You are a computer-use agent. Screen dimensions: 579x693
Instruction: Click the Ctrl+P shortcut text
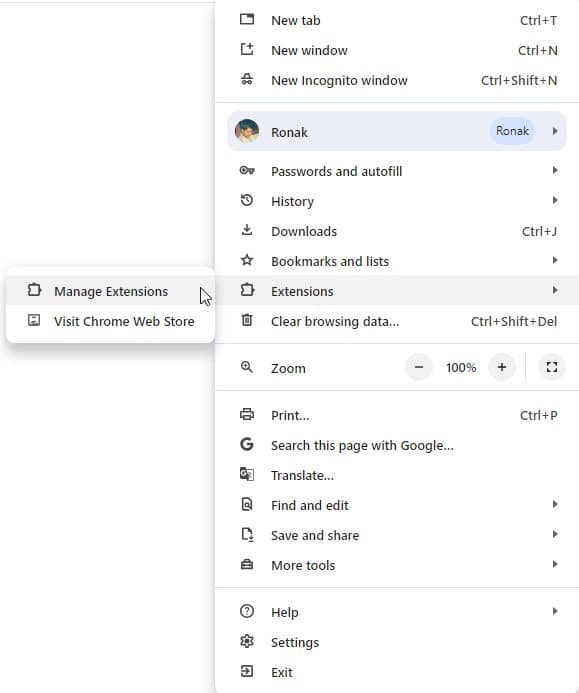click(x=538, y=415)
